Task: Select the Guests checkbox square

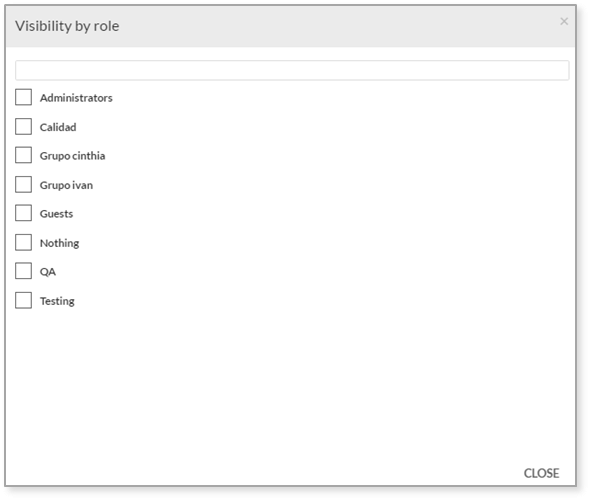Action: pos(23,213)
